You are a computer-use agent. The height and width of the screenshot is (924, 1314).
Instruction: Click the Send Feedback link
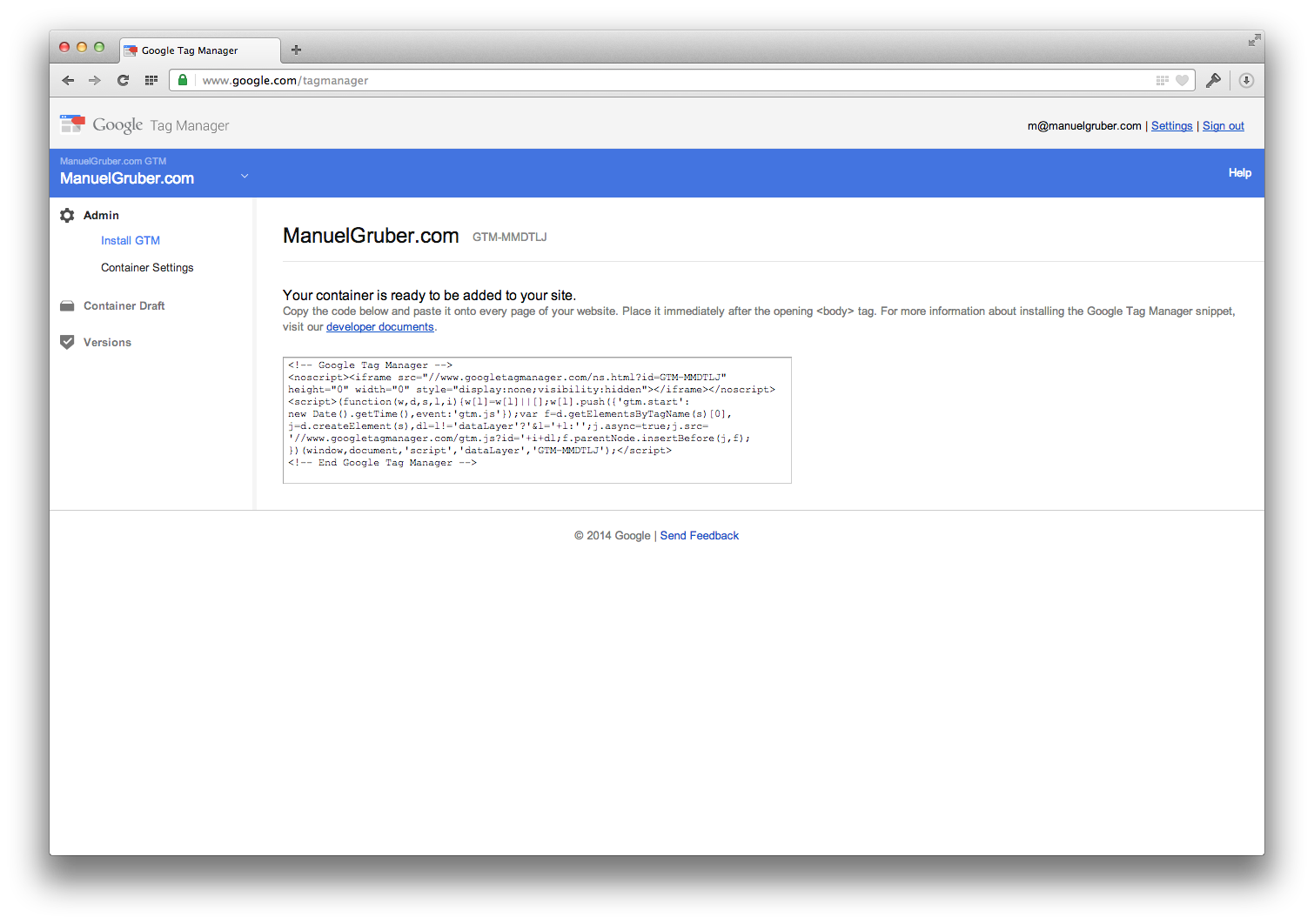point(699,535)
